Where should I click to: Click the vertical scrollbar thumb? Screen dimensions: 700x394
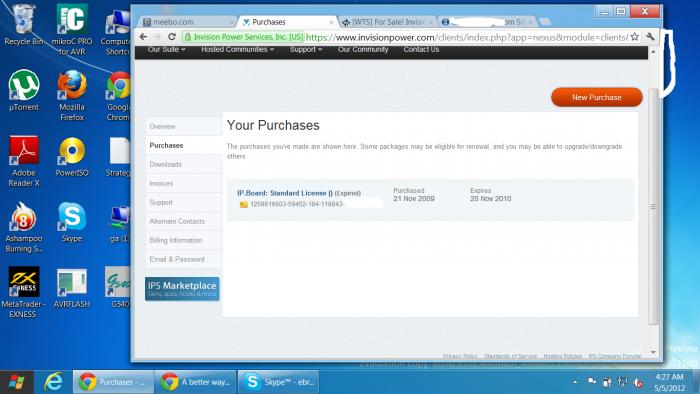pyautogui.click(x=654, y=206)
